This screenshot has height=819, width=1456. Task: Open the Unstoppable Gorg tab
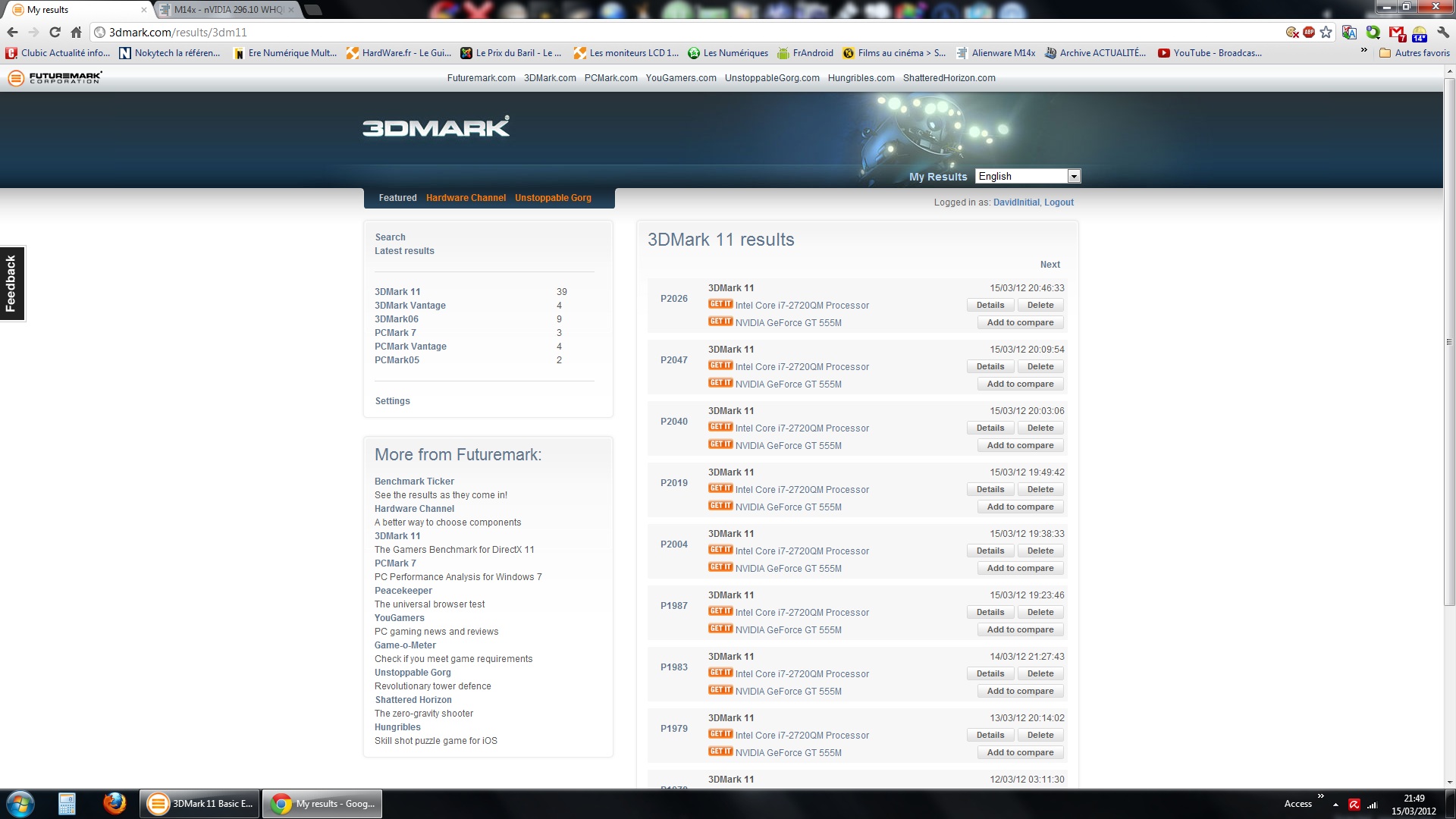tap(553, 198)
